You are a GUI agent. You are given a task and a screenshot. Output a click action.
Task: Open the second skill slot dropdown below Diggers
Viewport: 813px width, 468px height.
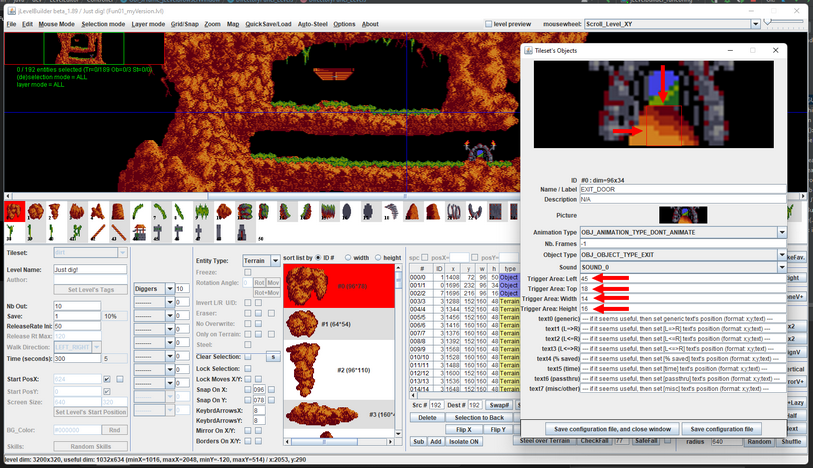click(170, 302)
